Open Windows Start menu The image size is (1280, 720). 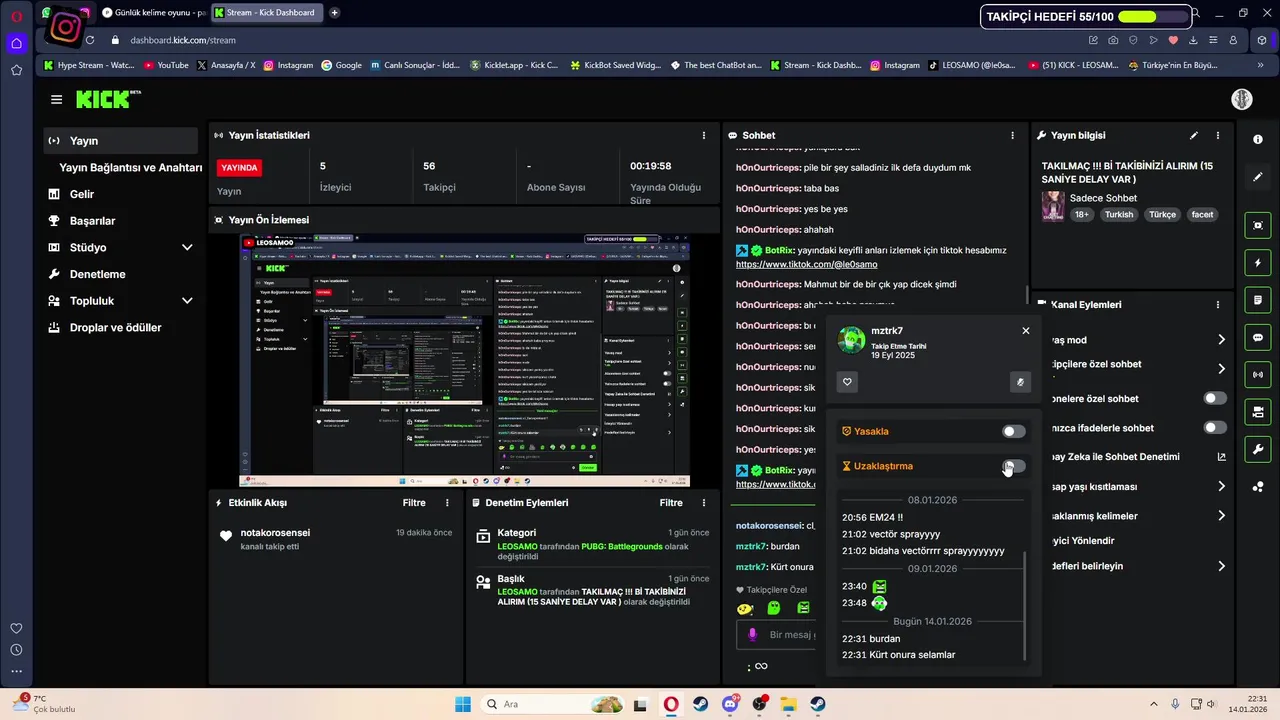coord(463,704)
